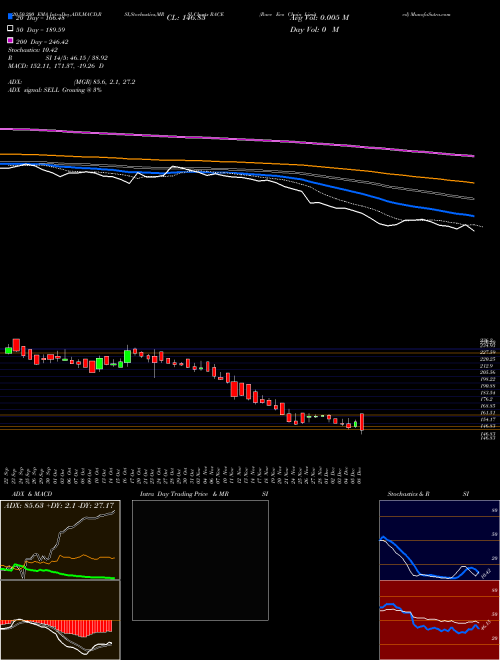Click the magenta 200 Day legend swatch
500x660 pixels.
click(10, 41)
